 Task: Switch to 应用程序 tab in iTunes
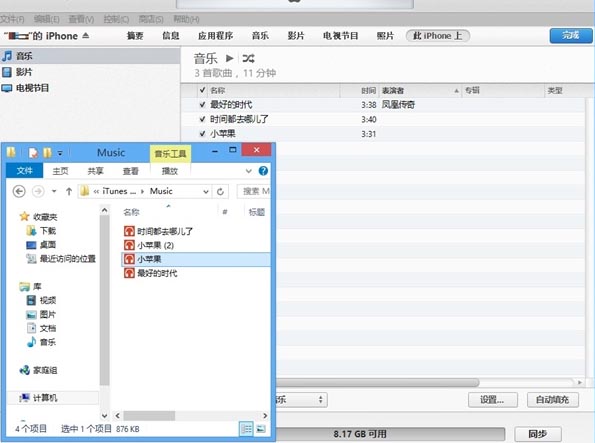click(216, 36)
